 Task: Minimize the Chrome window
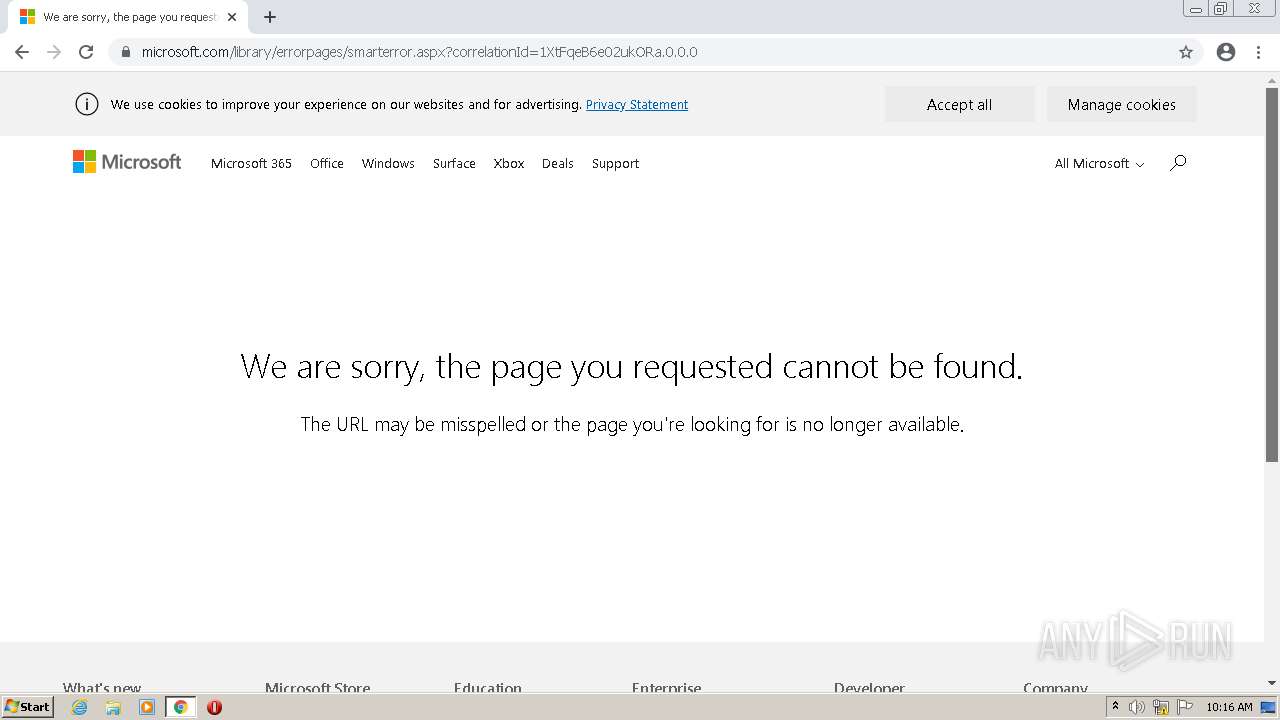click(1196, 9)
